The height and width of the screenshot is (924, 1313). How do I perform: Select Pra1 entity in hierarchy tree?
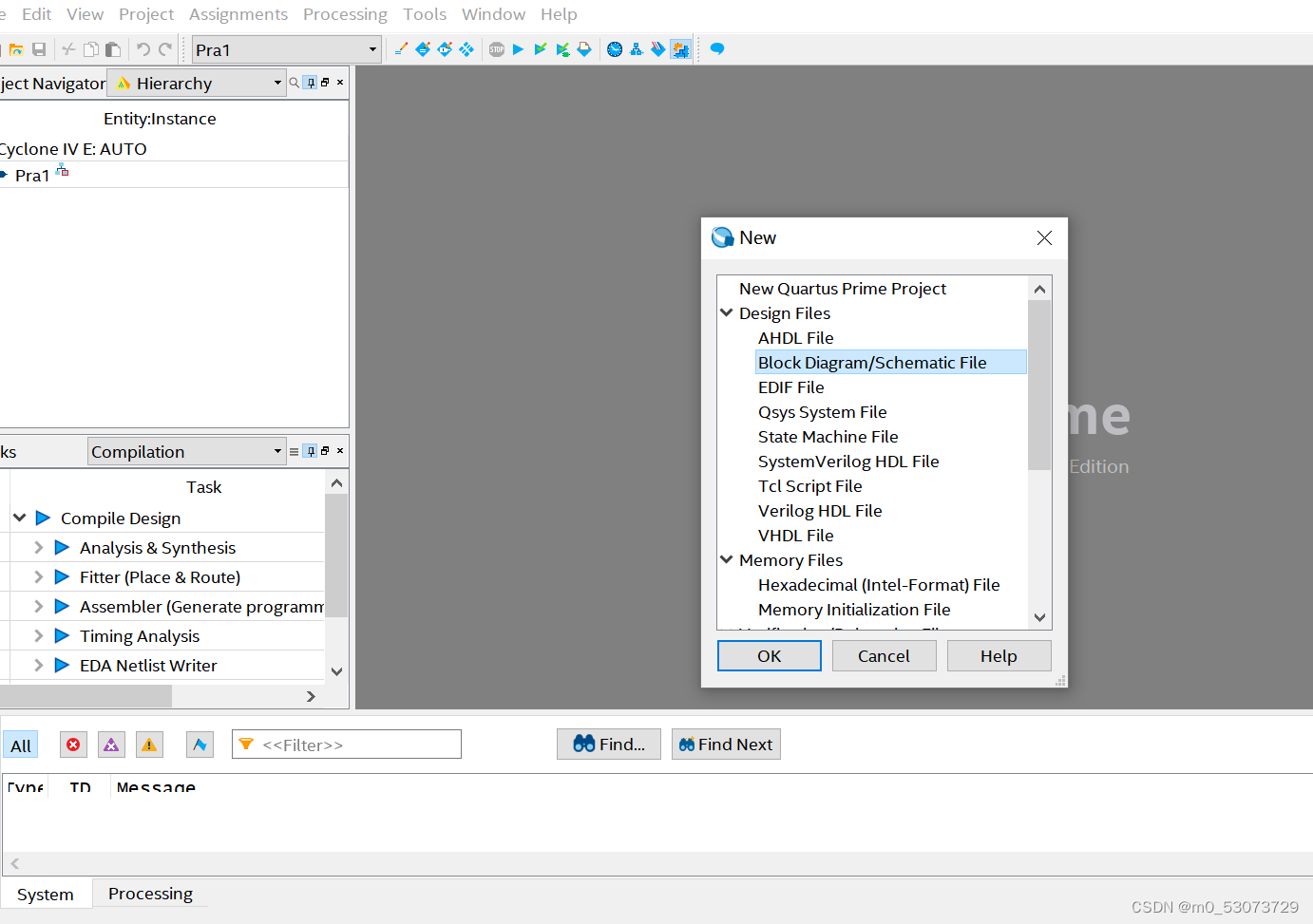pos(32,176)
